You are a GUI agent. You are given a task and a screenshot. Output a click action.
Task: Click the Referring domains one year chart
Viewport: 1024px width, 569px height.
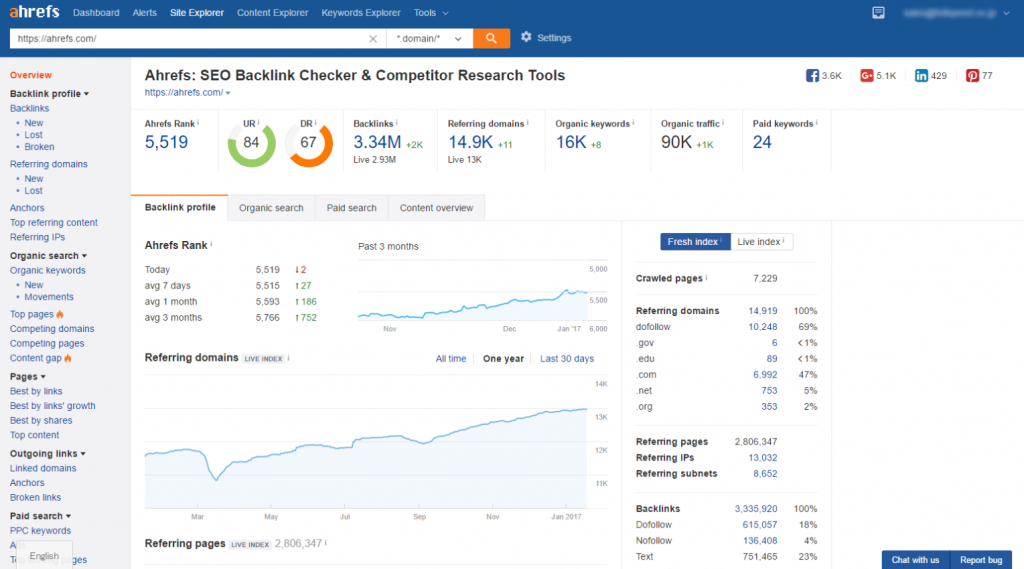click(366, 444)
